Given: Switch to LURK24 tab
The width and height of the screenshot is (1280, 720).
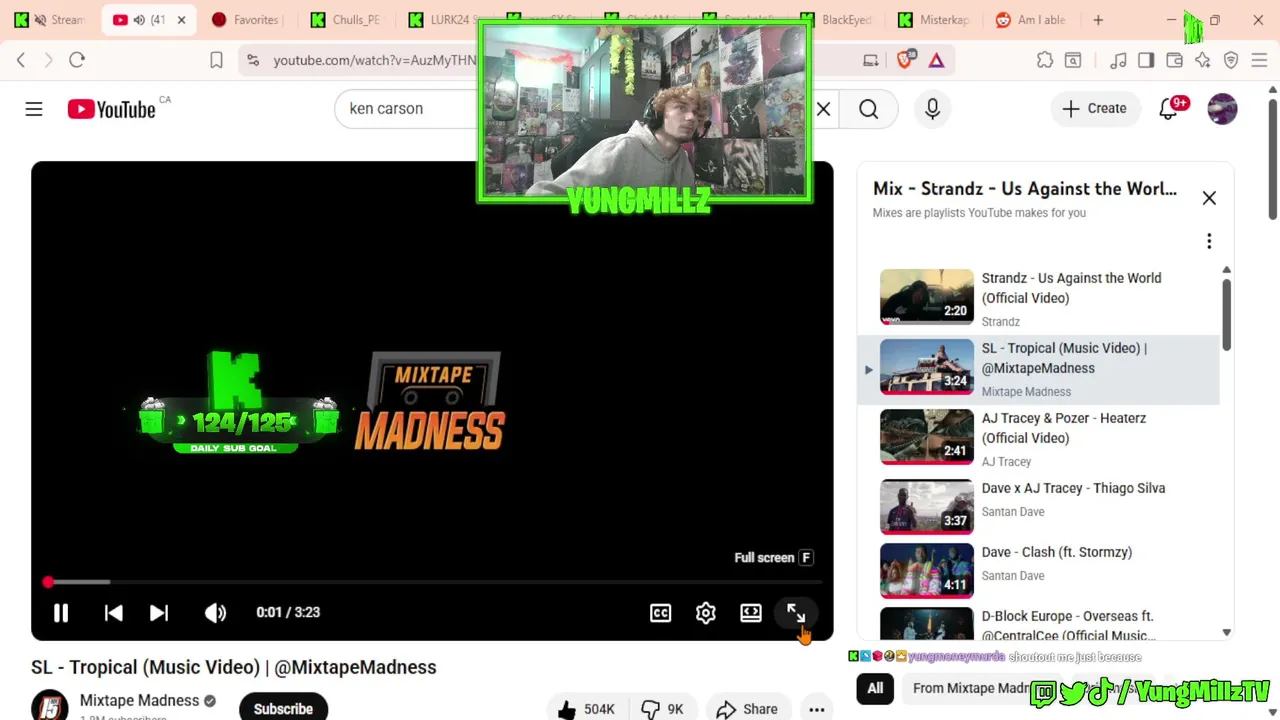Looking at the screenshot, I should 440,20.
